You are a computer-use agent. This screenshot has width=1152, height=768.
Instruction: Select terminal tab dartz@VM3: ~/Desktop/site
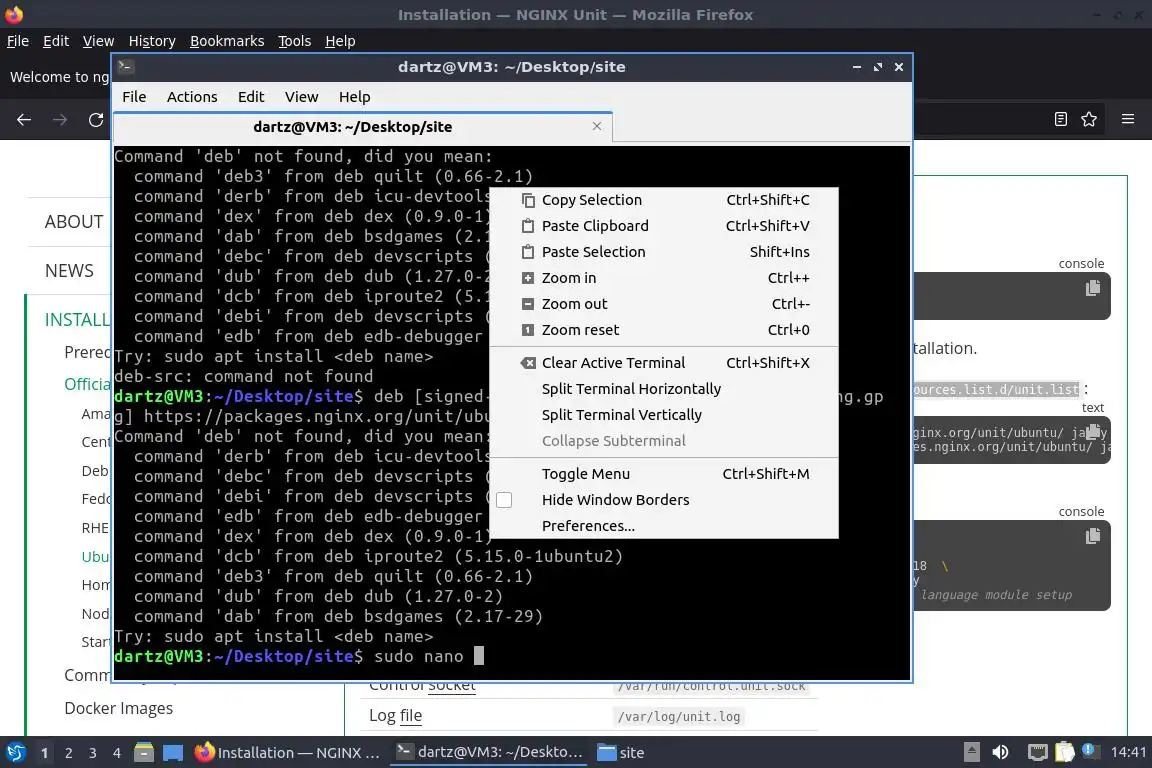pos(353,127)
